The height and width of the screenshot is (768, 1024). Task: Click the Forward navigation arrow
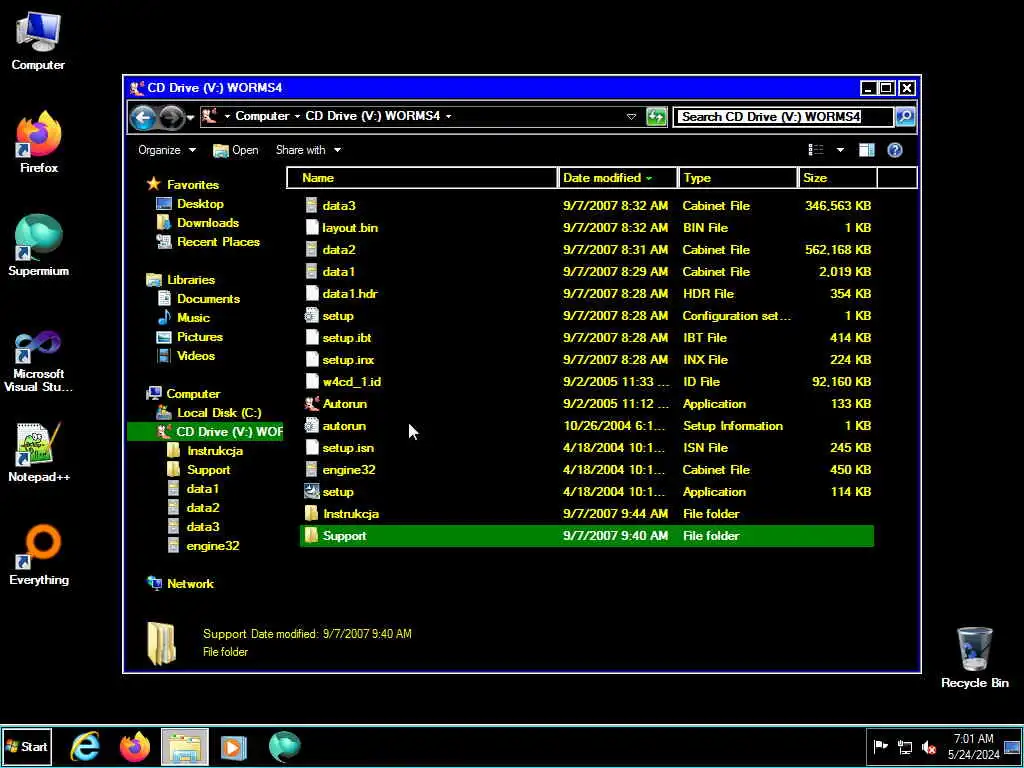[172, 117]
